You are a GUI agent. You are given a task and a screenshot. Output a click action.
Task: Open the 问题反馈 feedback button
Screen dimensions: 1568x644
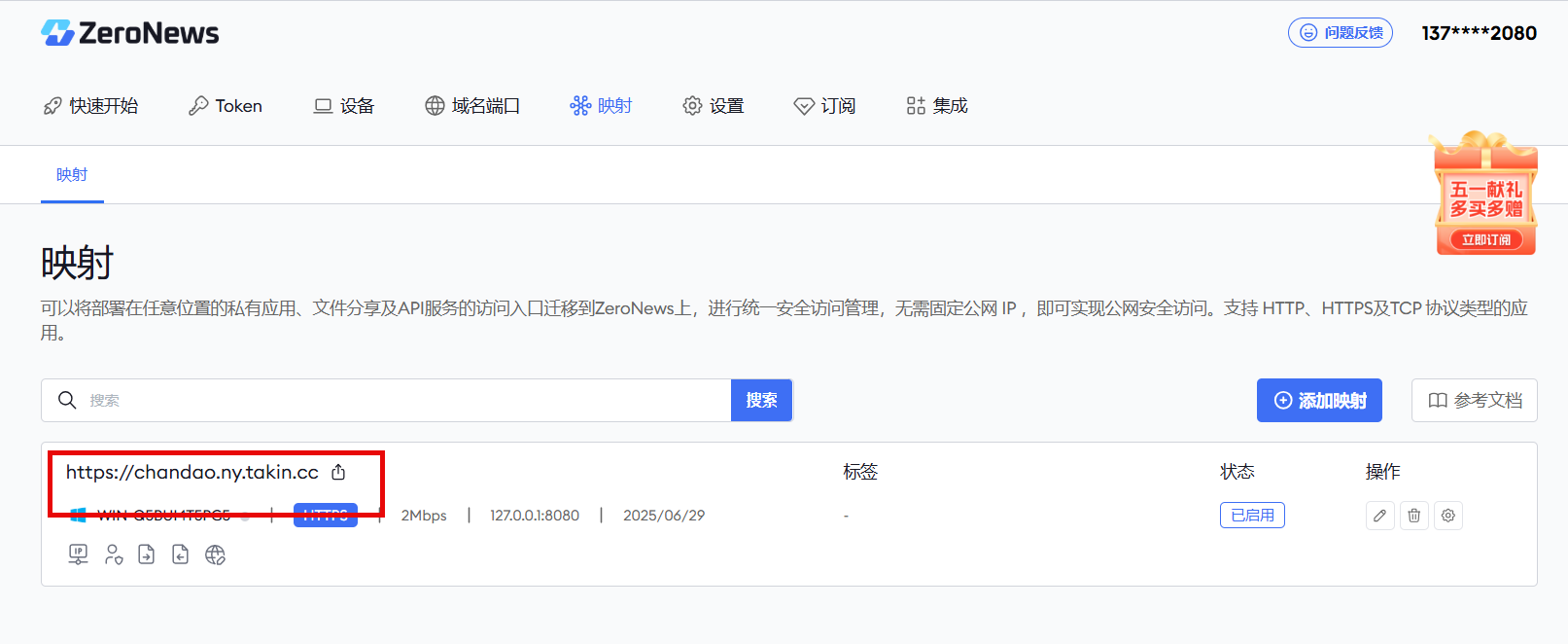[x=1341, y=32]
